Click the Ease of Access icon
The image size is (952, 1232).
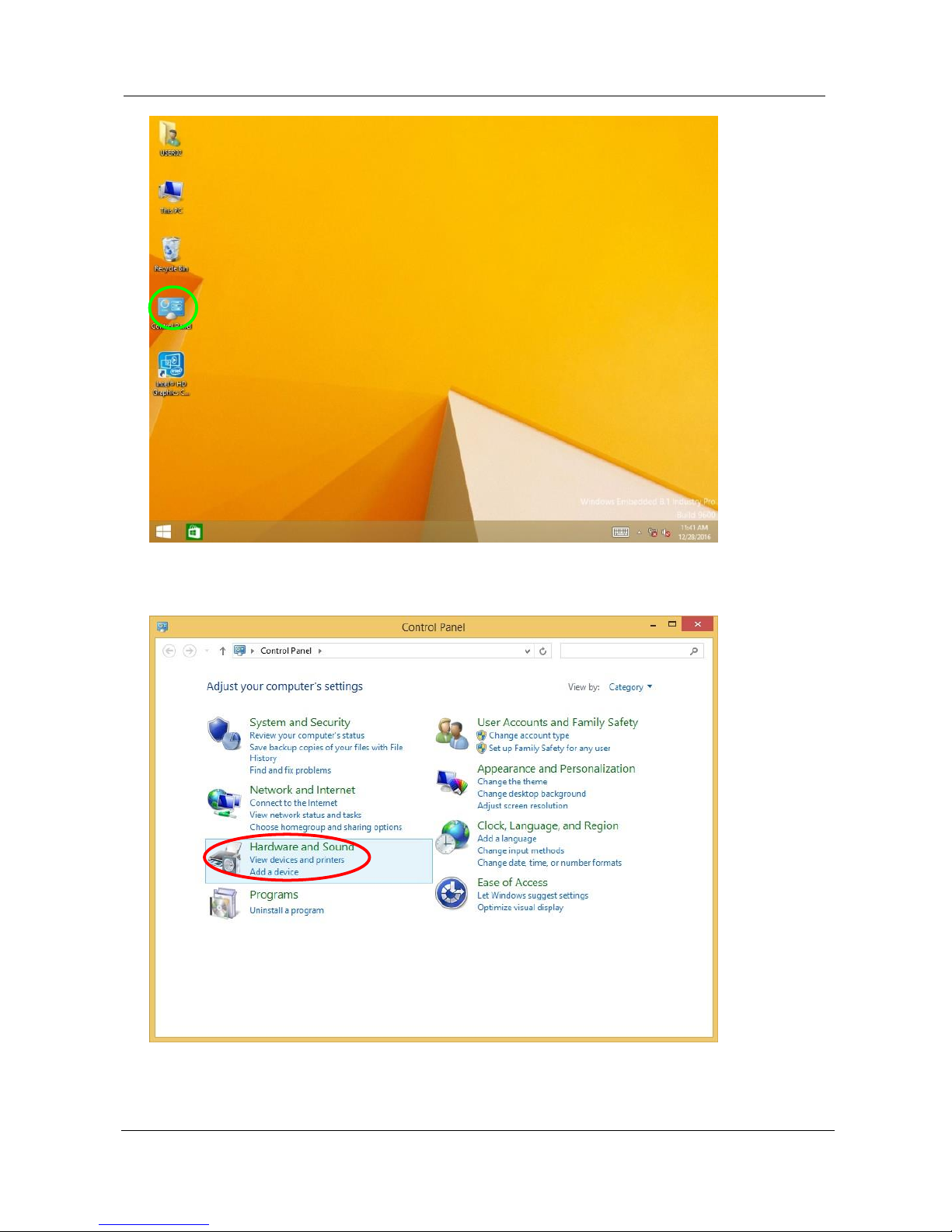[x=452, y=893]
